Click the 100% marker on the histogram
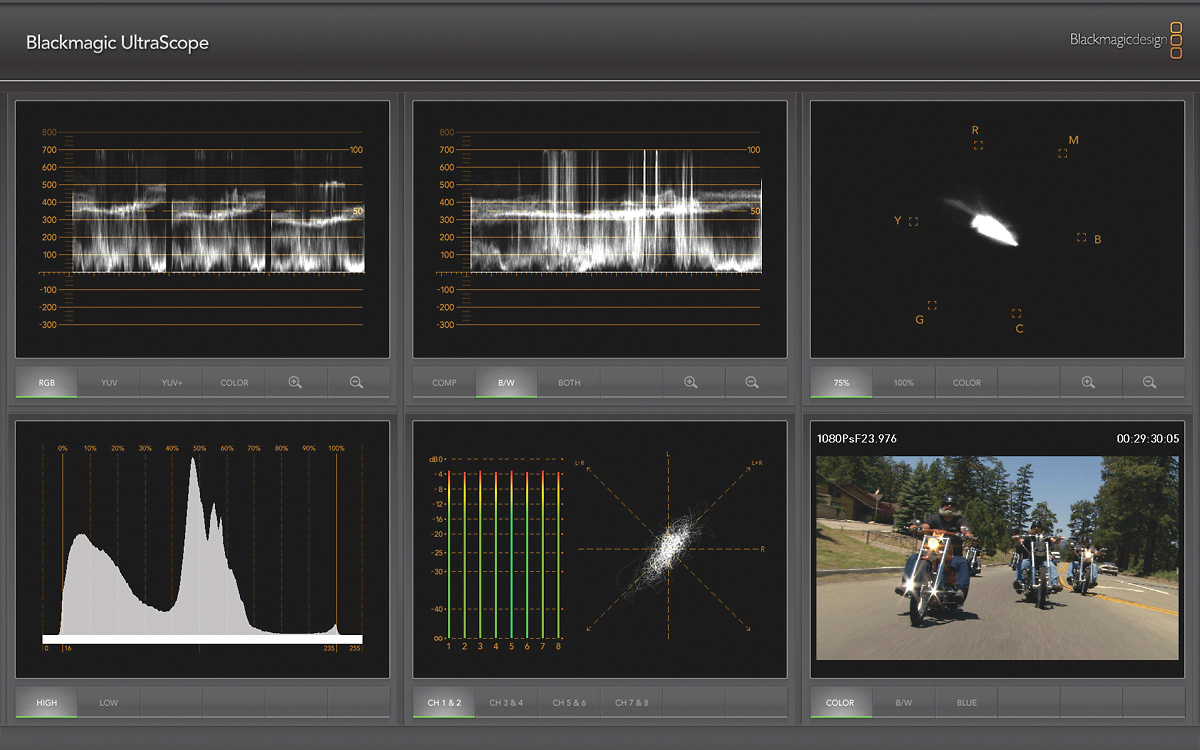This screenshot has width=1200, height=750. point(336,448)
